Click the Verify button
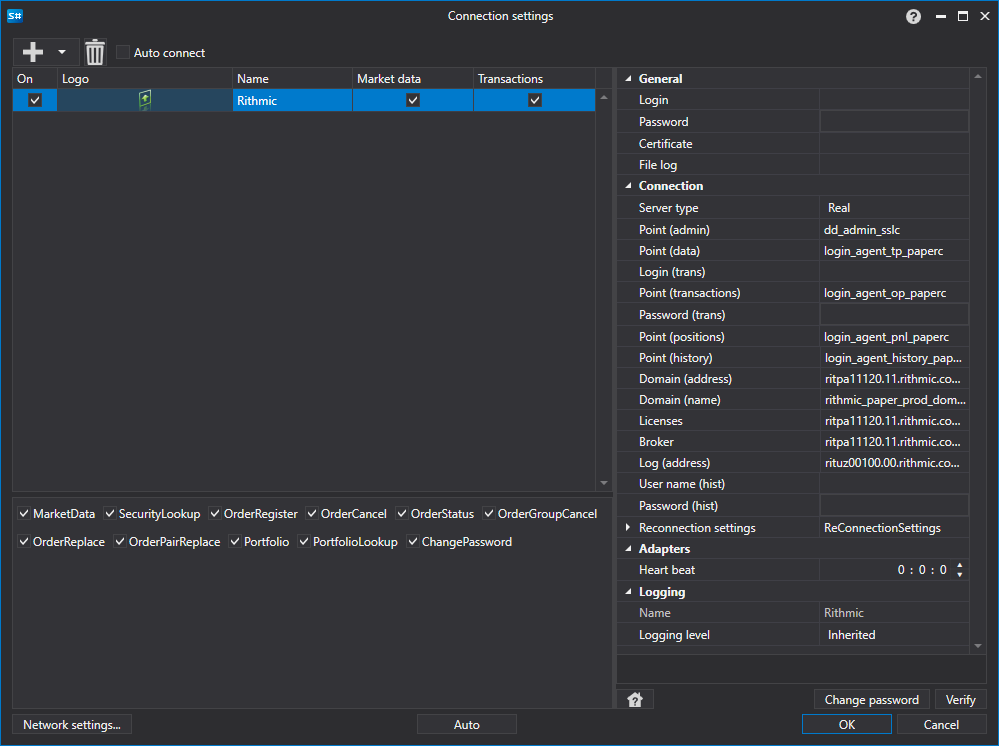The image size is (999, 746). click(x=960, y=699)
